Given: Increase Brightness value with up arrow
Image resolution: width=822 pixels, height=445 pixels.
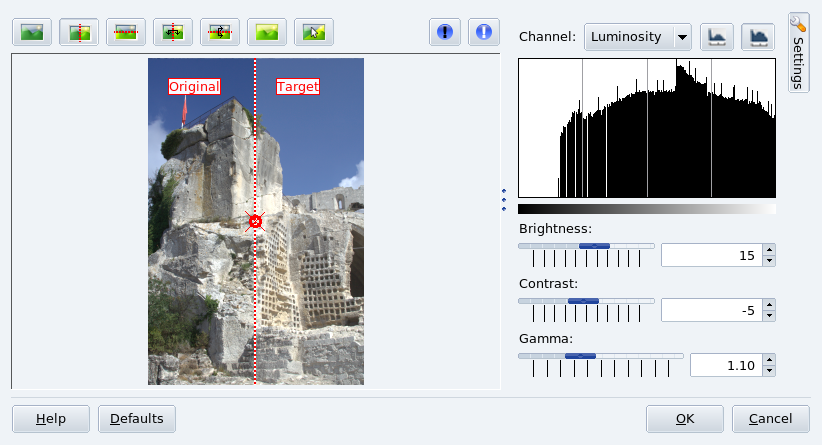Looking at the screenshot, I should (769, 250).
